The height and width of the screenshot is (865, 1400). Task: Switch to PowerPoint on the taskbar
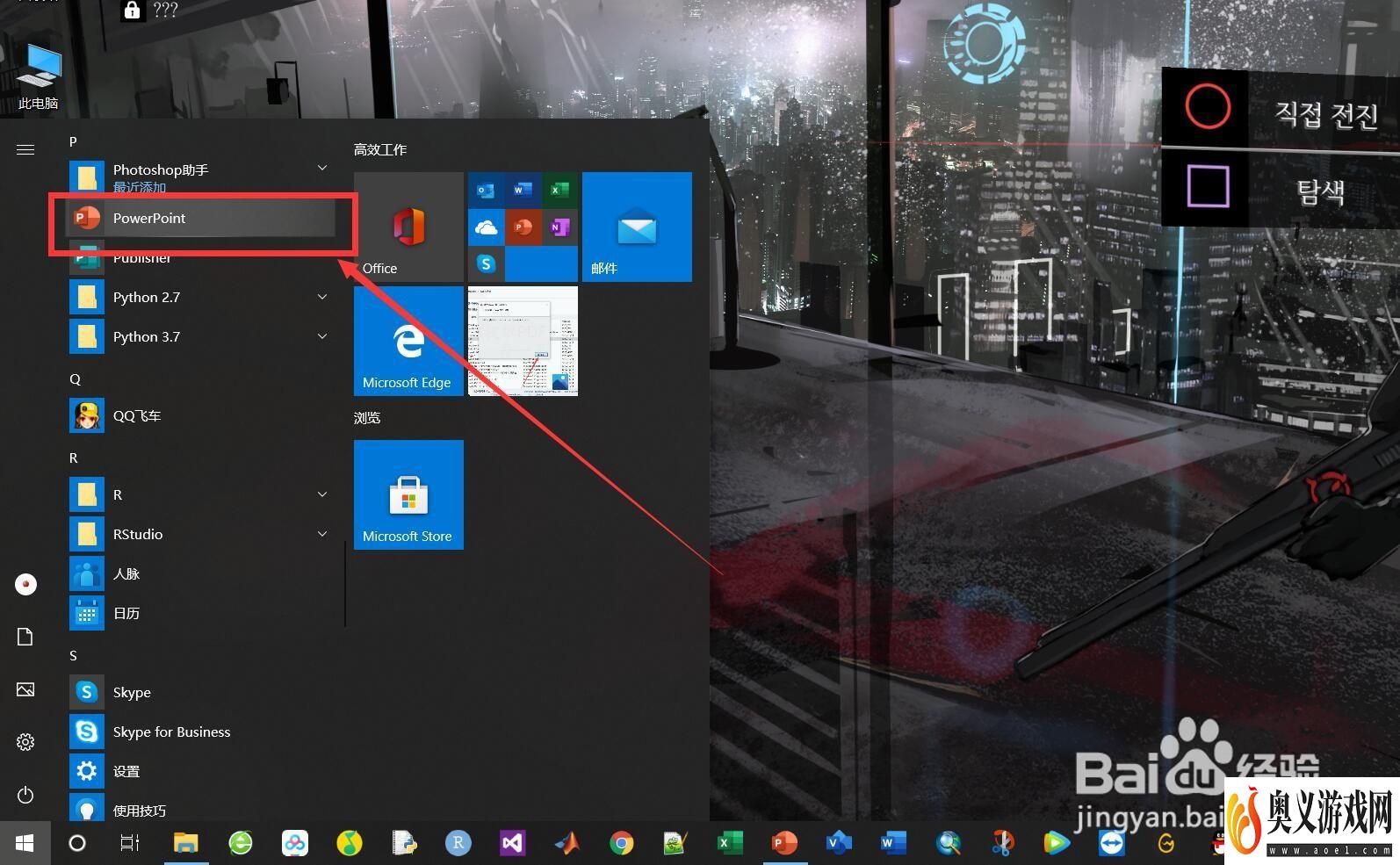[x=784, y=843]
